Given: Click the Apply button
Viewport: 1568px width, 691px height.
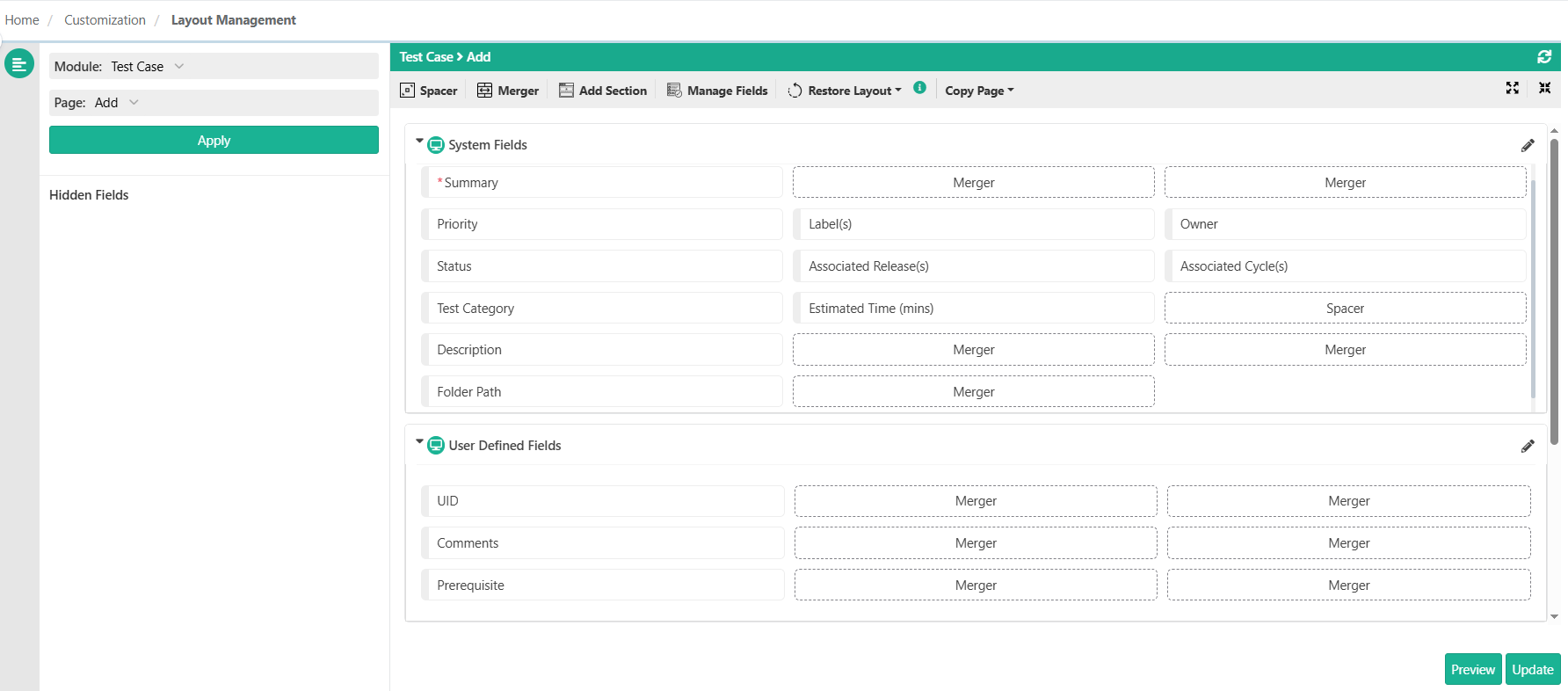Looking at the screenshot, I should click(214, 140).
